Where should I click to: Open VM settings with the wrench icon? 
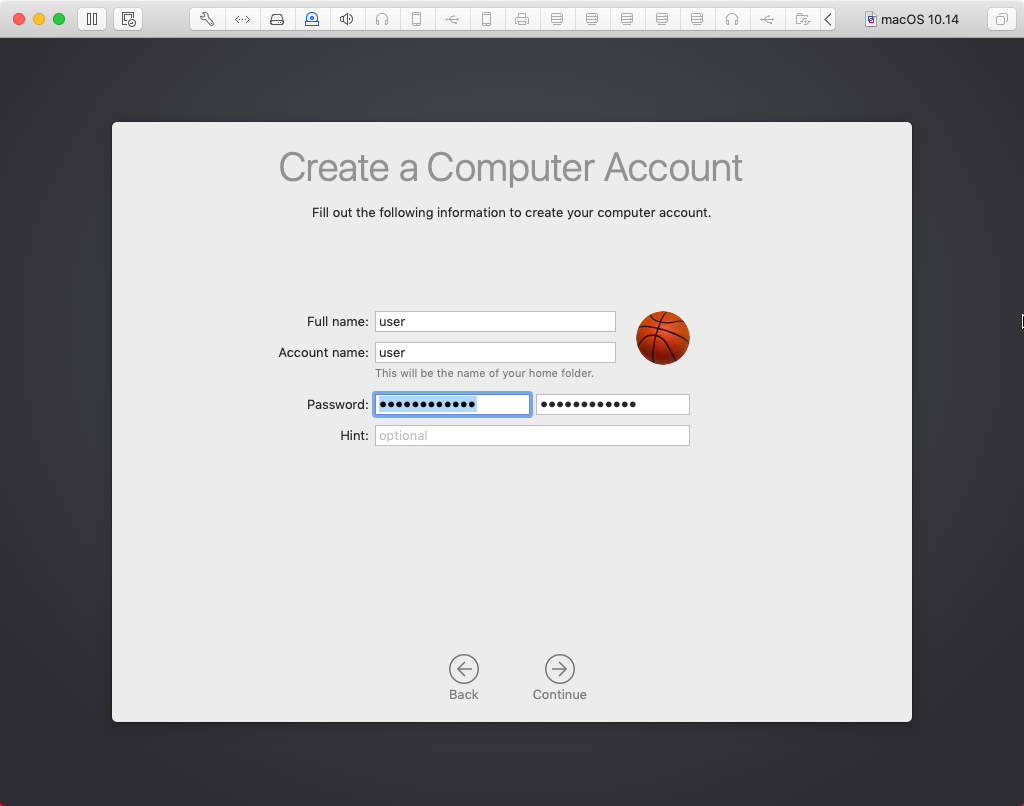(206, 19)
